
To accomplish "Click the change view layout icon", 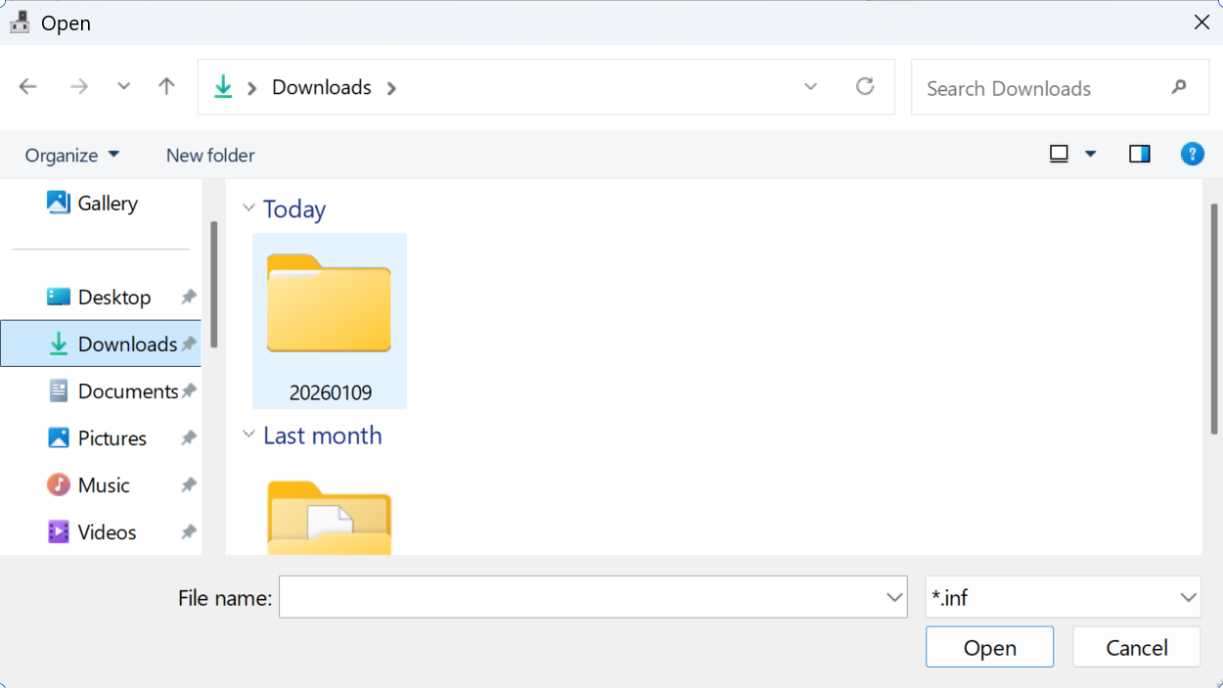I will point(1059,154).
